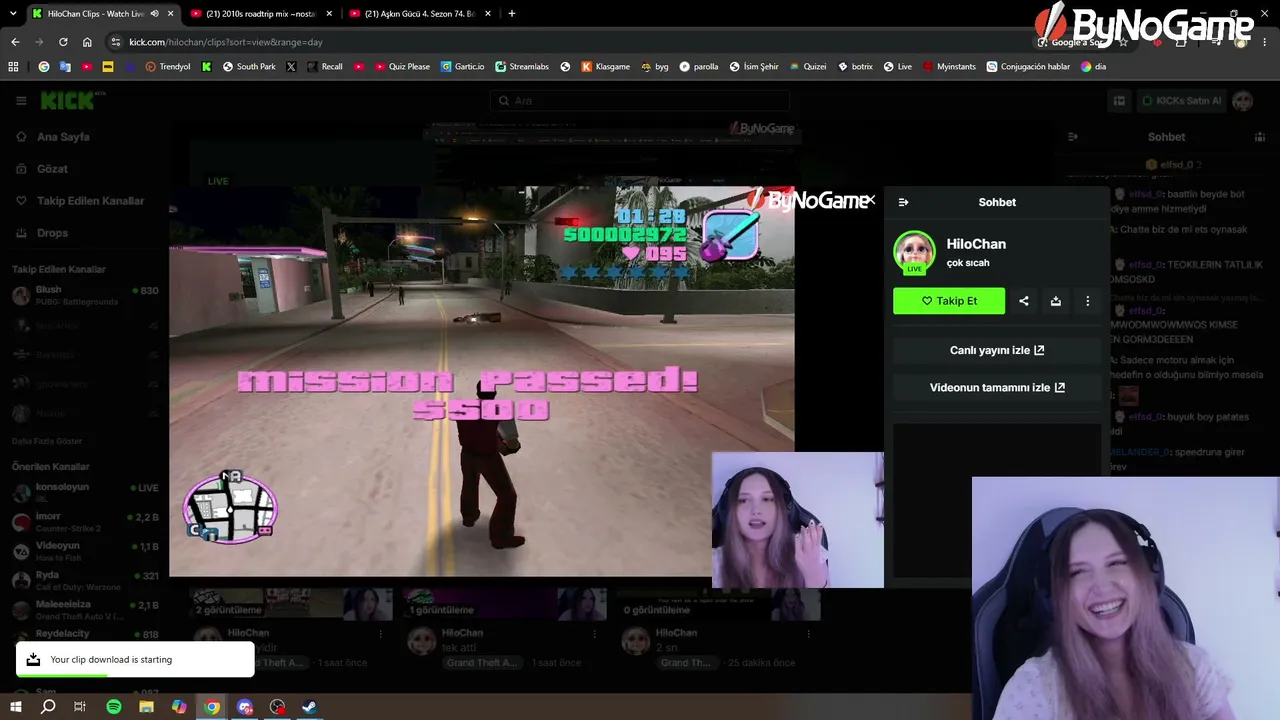Open the Gartic.io bookmark
The image size is (1280, 720).
pos(463,67)
